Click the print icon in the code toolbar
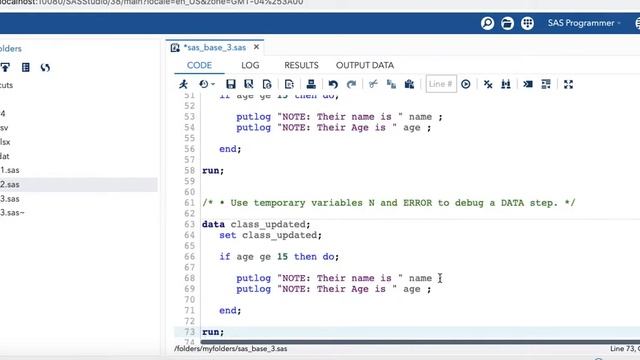Screen dimensions: 640x360 pyautogui.click(x=311, y=84)
